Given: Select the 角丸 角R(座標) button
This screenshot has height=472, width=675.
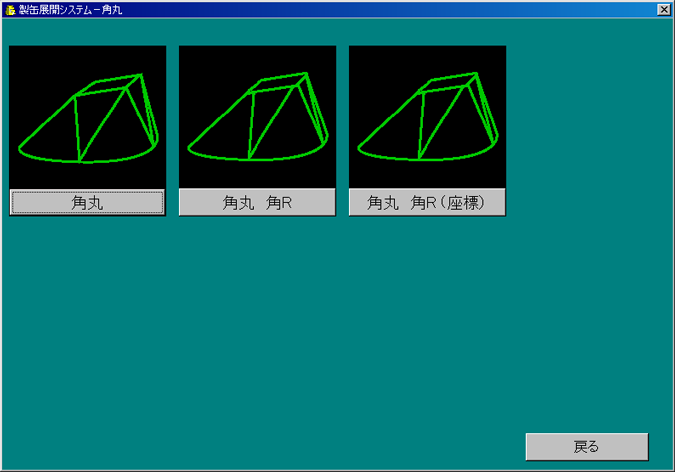Looking at the screenshot, I should (x=427, y=202).
